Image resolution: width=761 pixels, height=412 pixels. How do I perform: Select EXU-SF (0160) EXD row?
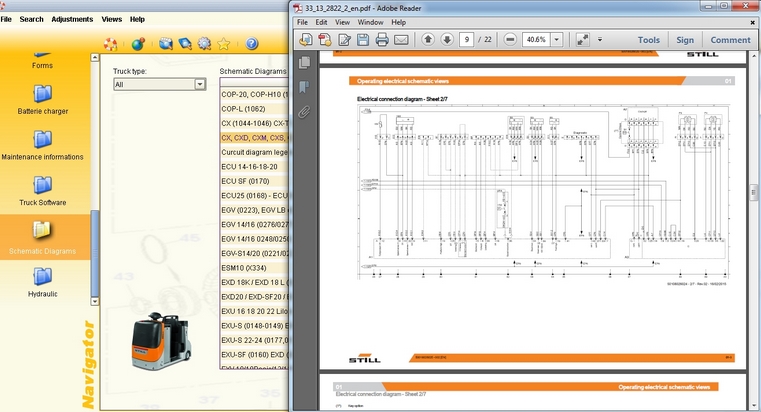(254, 355)
